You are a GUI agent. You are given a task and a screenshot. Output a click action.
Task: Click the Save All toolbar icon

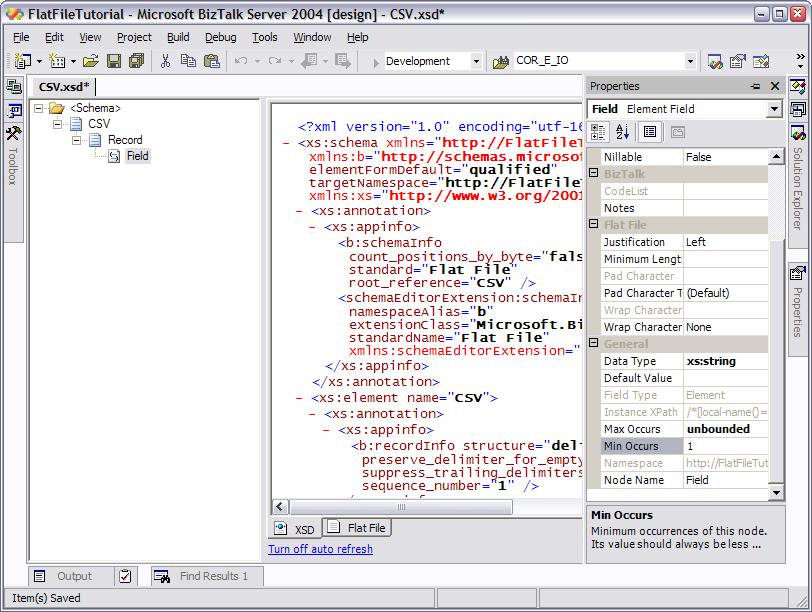point(136,61)
